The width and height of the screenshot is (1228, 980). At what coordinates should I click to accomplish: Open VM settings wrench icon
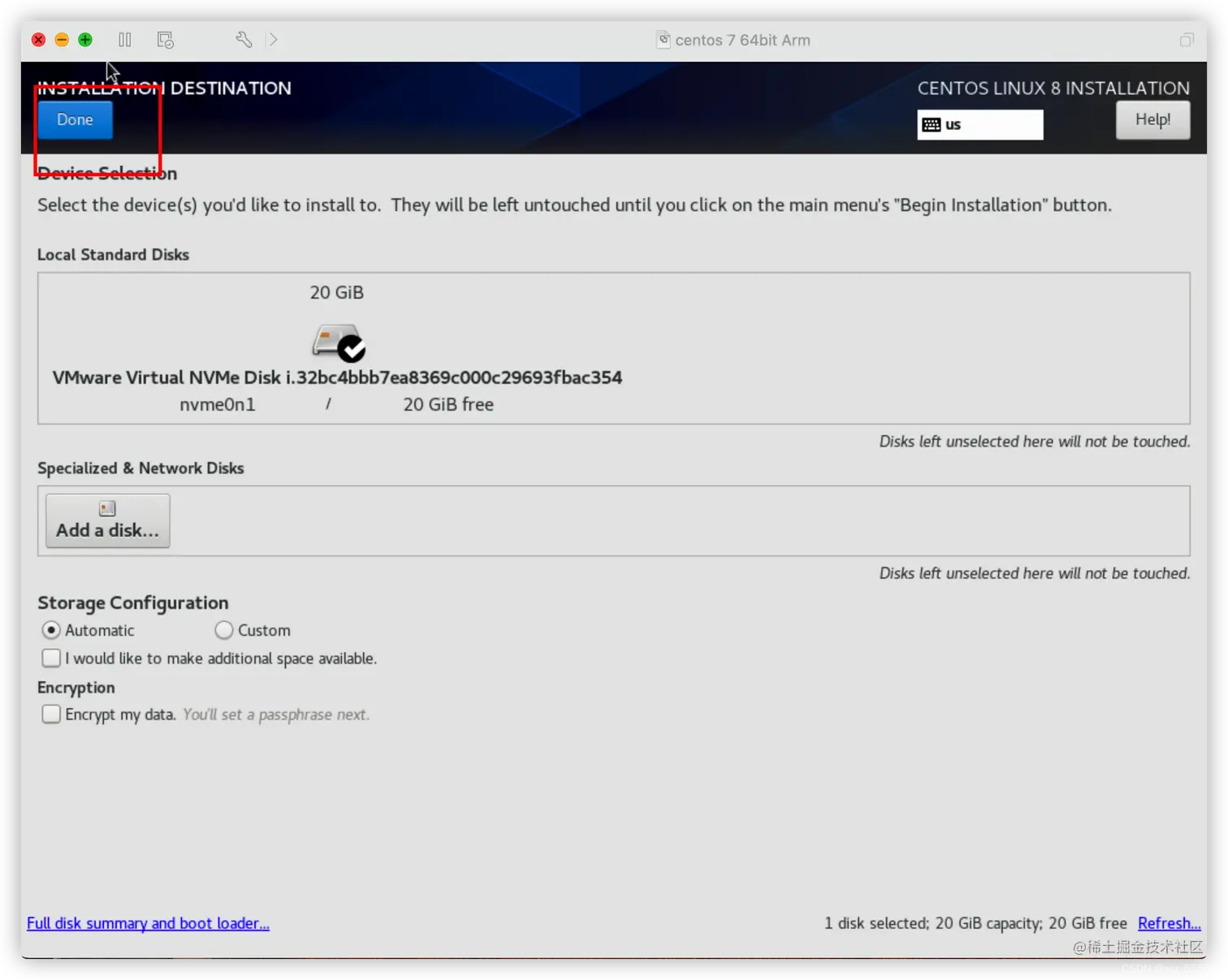[x=244, y=40]
